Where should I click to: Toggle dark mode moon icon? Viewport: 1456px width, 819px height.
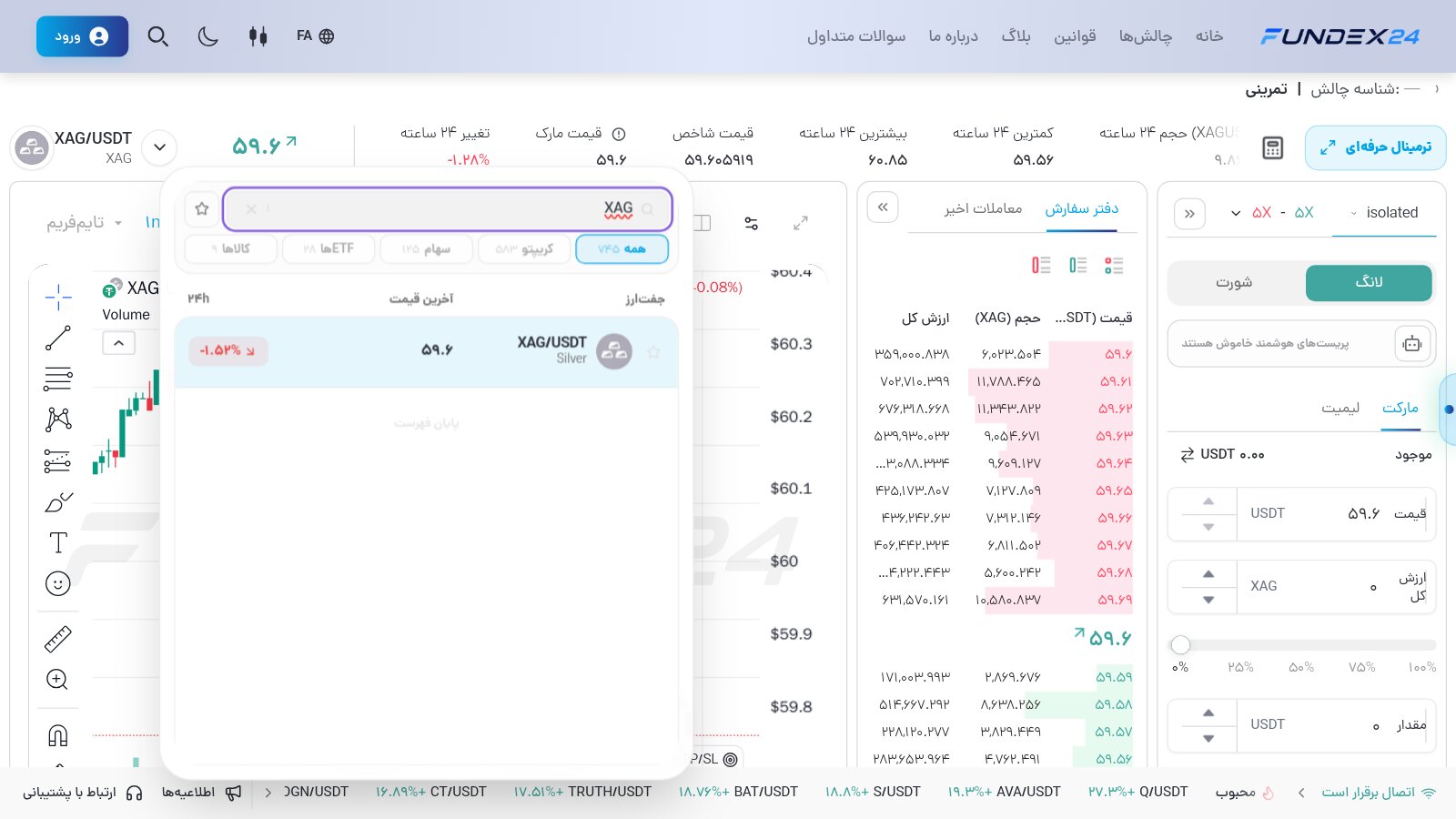tap(208, 36)
